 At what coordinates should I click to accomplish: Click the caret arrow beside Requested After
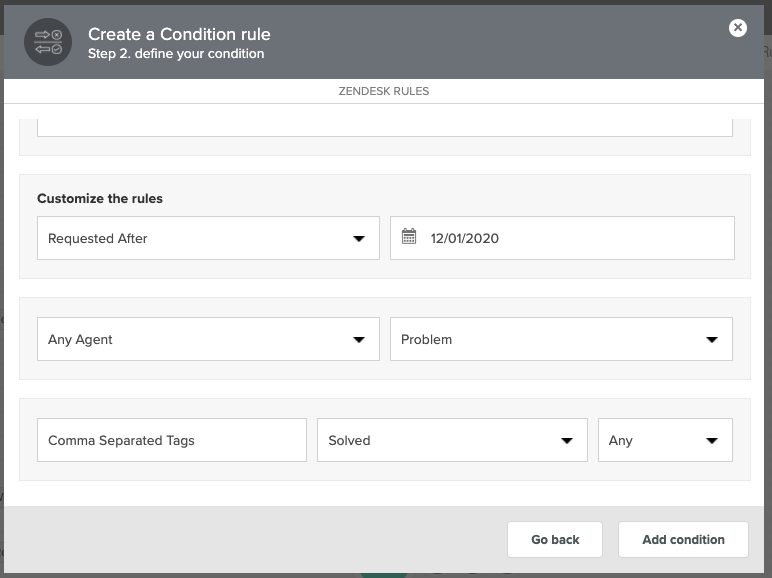tap(359, 239)
